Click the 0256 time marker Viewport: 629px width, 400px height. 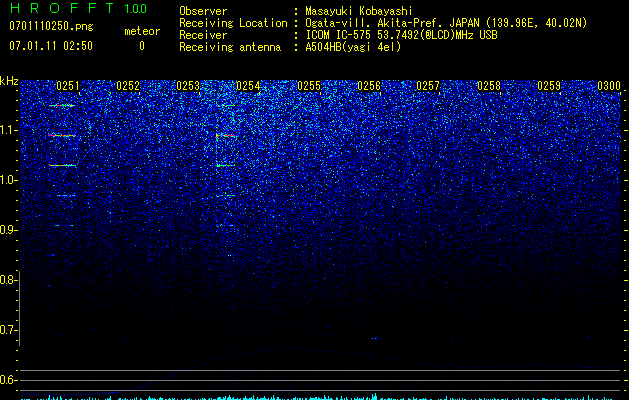[x=369, y=86]
